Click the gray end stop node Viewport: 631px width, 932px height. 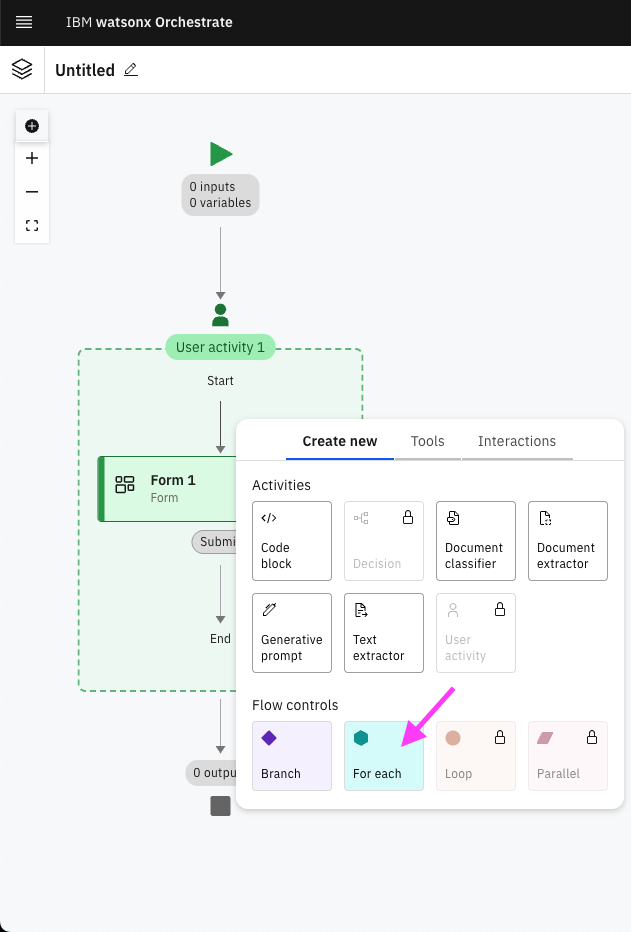tap(220, 806)
